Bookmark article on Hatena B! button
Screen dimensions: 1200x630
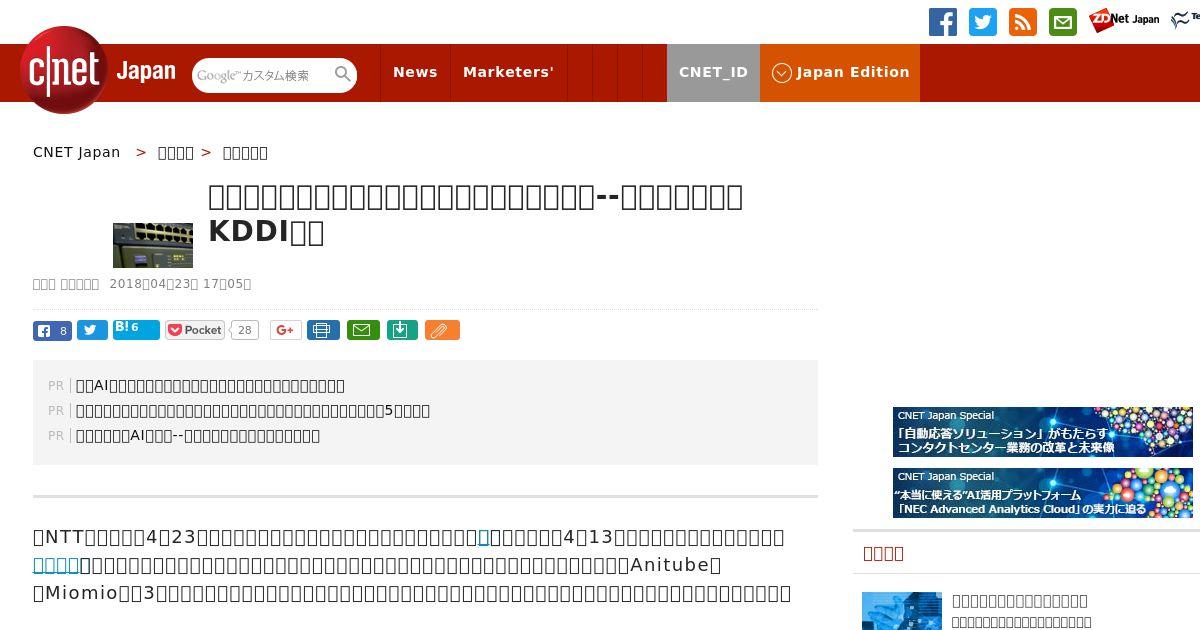coord(136,329)
